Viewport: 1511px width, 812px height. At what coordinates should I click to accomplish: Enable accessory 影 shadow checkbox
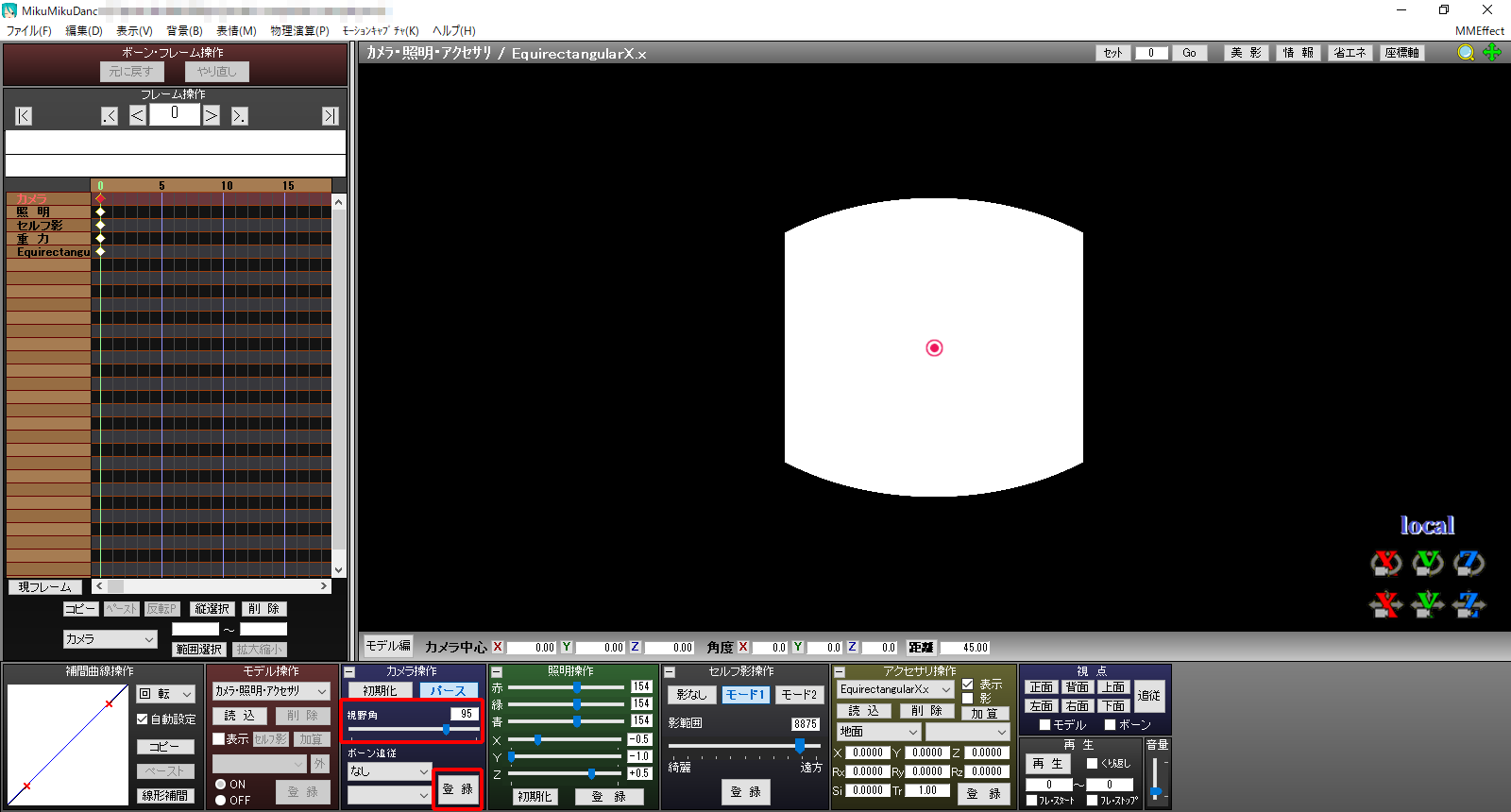(967, 699)
